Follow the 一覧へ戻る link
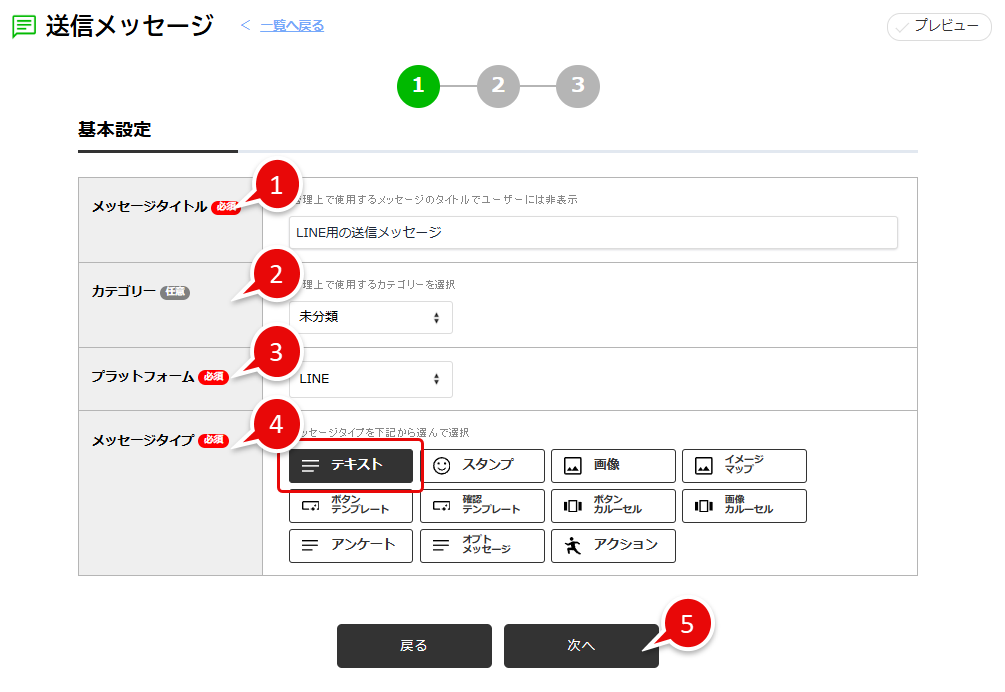The height and width of the screenshot is (692, 1005). click(291, 26)
